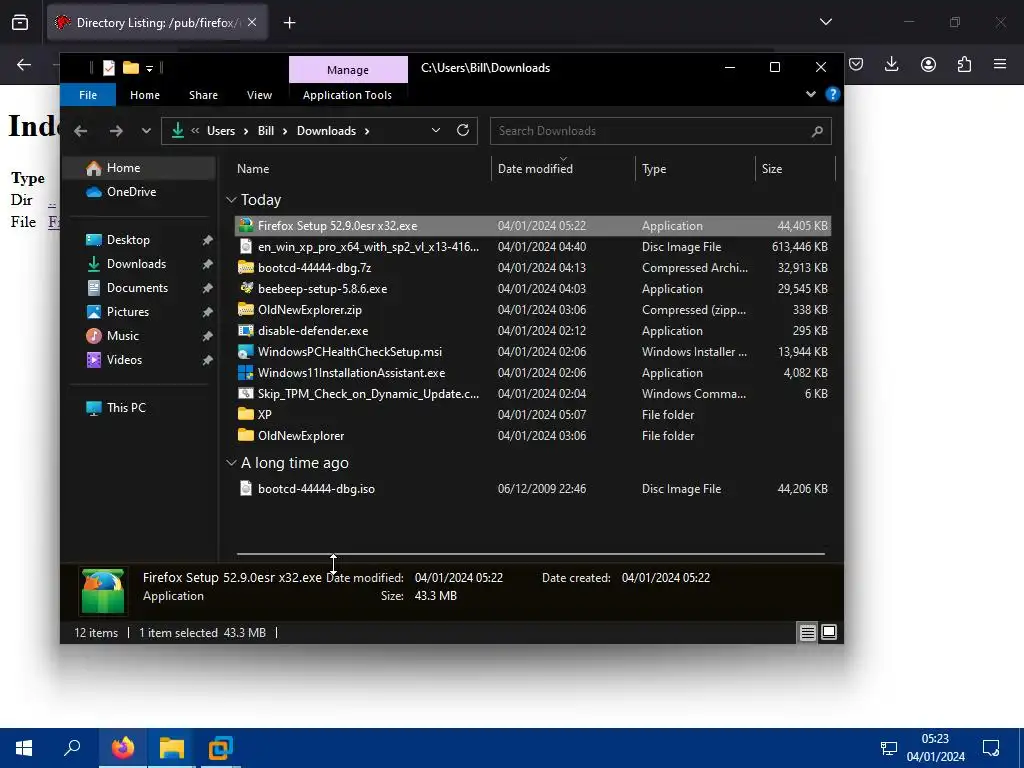Screen dimensions: 1024x768
Task: Open the Application Tools tab
Action: click(347, 95)
